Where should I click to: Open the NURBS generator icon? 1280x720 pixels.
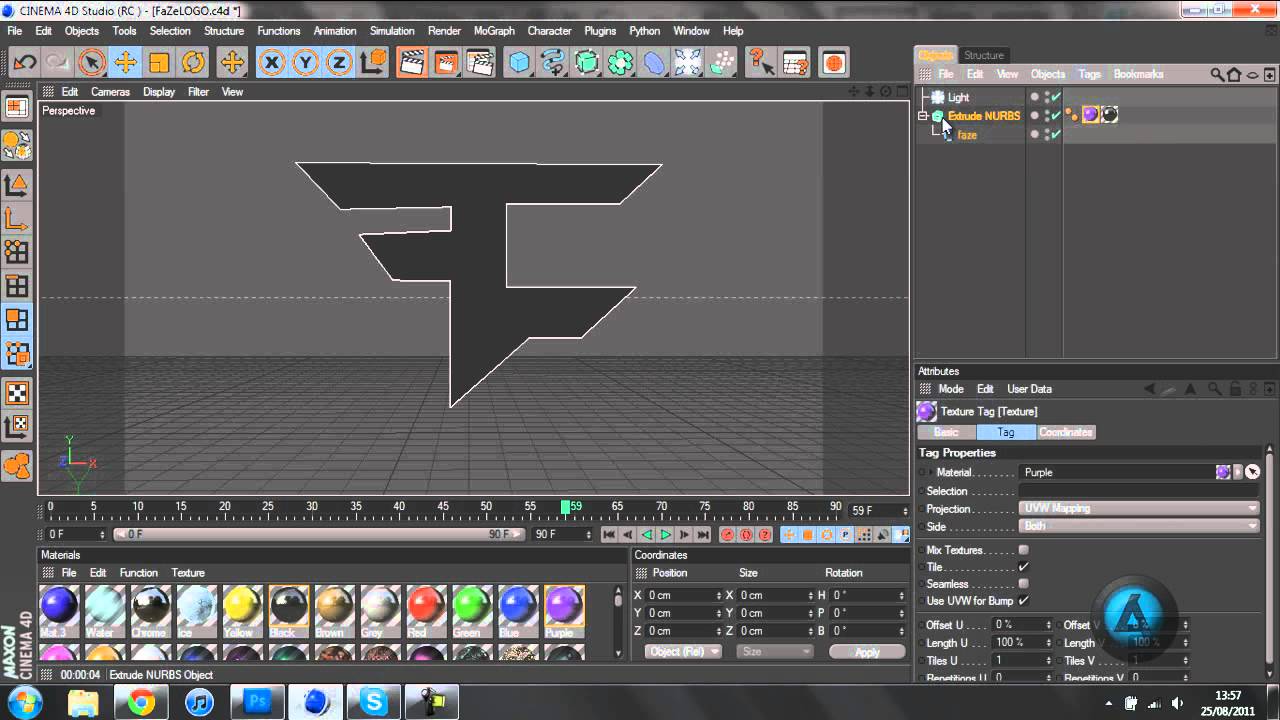click(587, 63)
